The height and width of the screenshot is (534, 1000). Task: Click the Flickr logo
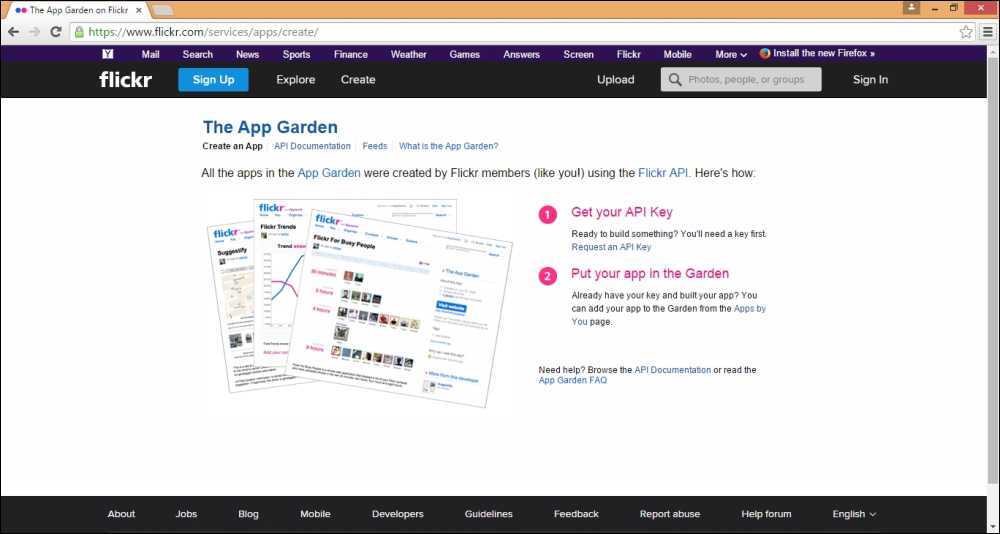point(126,79)
